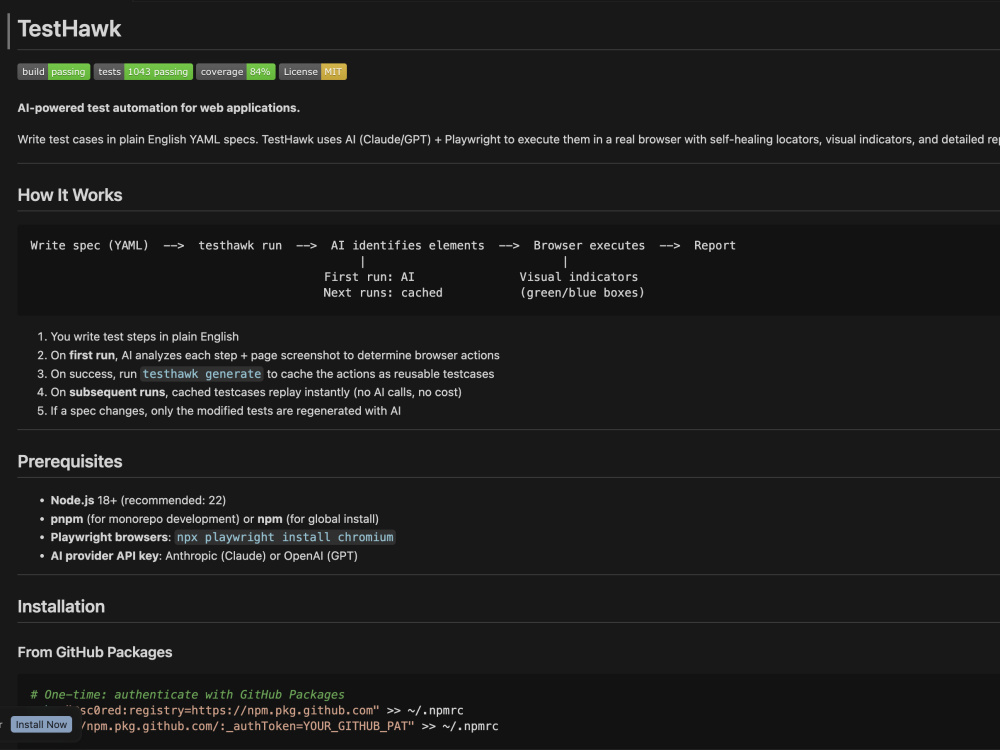Viewport: 1000px width, 750px height.
Task: Click the pnpm or npm prerequisite line
Action: click(215, 518)
